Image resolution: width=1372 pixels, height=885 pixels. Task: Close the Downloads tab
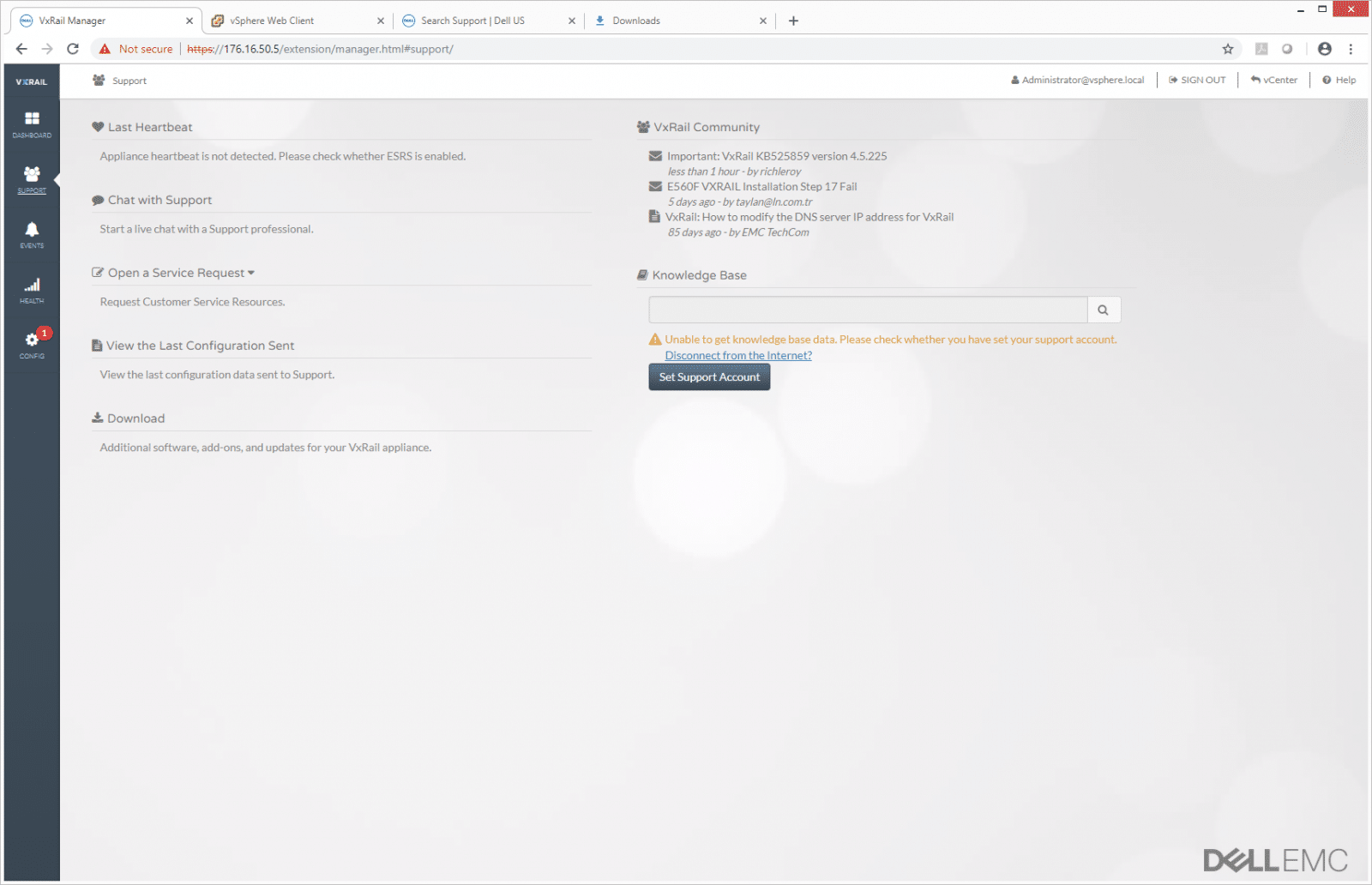pyautogui.click(x=763, y=21)
